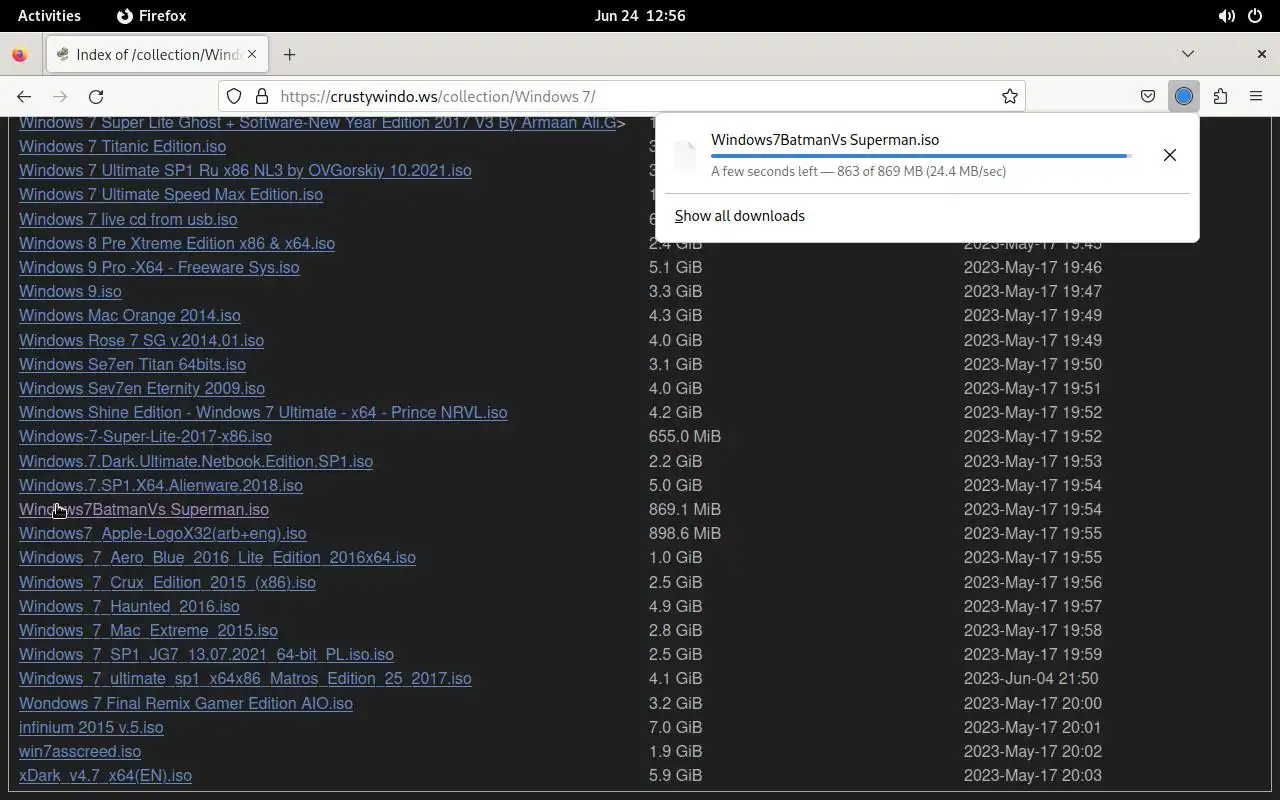Click the 2023-Jun-04 21:50 date

[x=1031, y=678]
